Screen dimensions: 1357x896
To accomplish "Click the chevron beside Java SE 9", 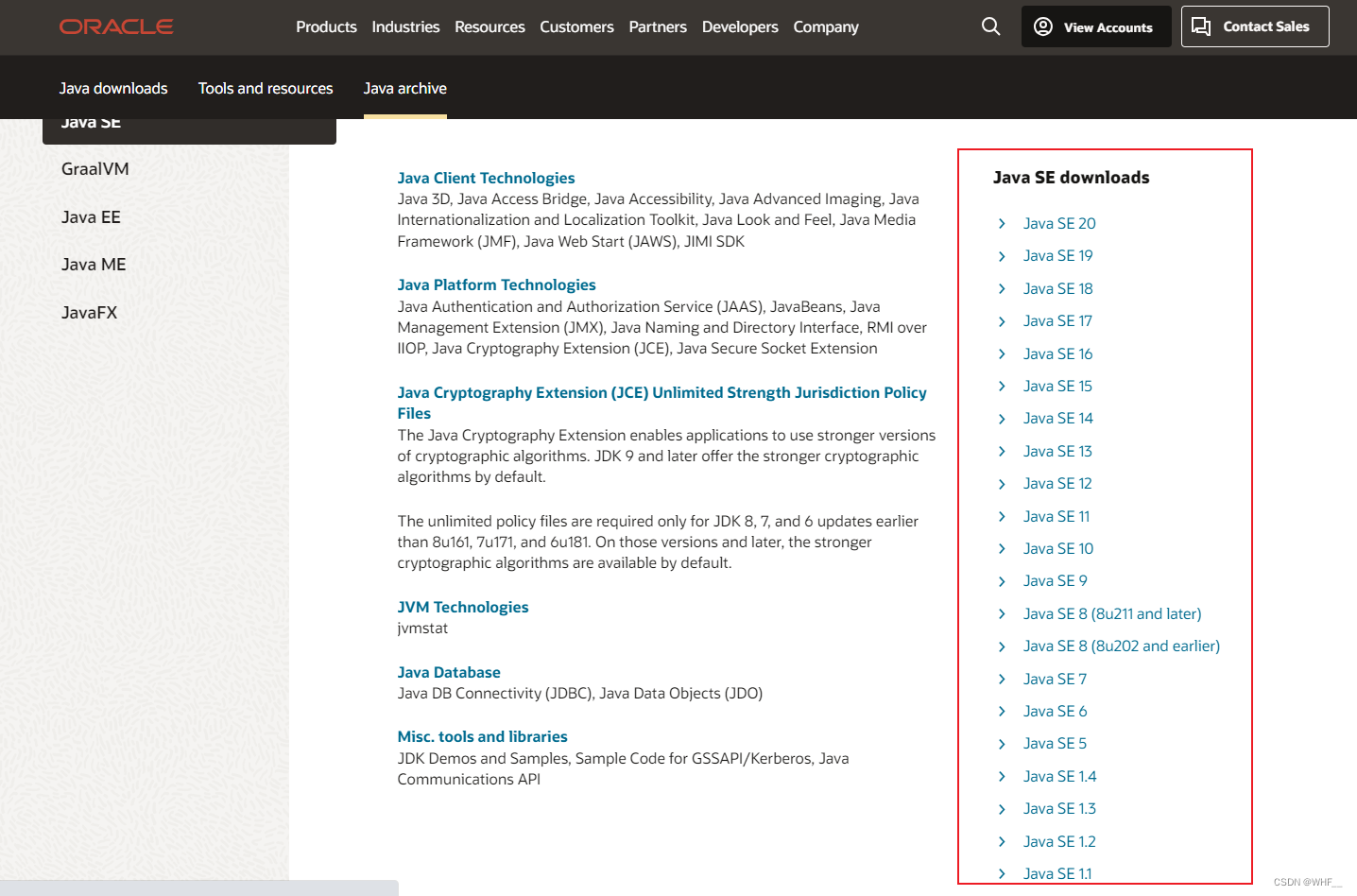I will tap(1002, 581).
